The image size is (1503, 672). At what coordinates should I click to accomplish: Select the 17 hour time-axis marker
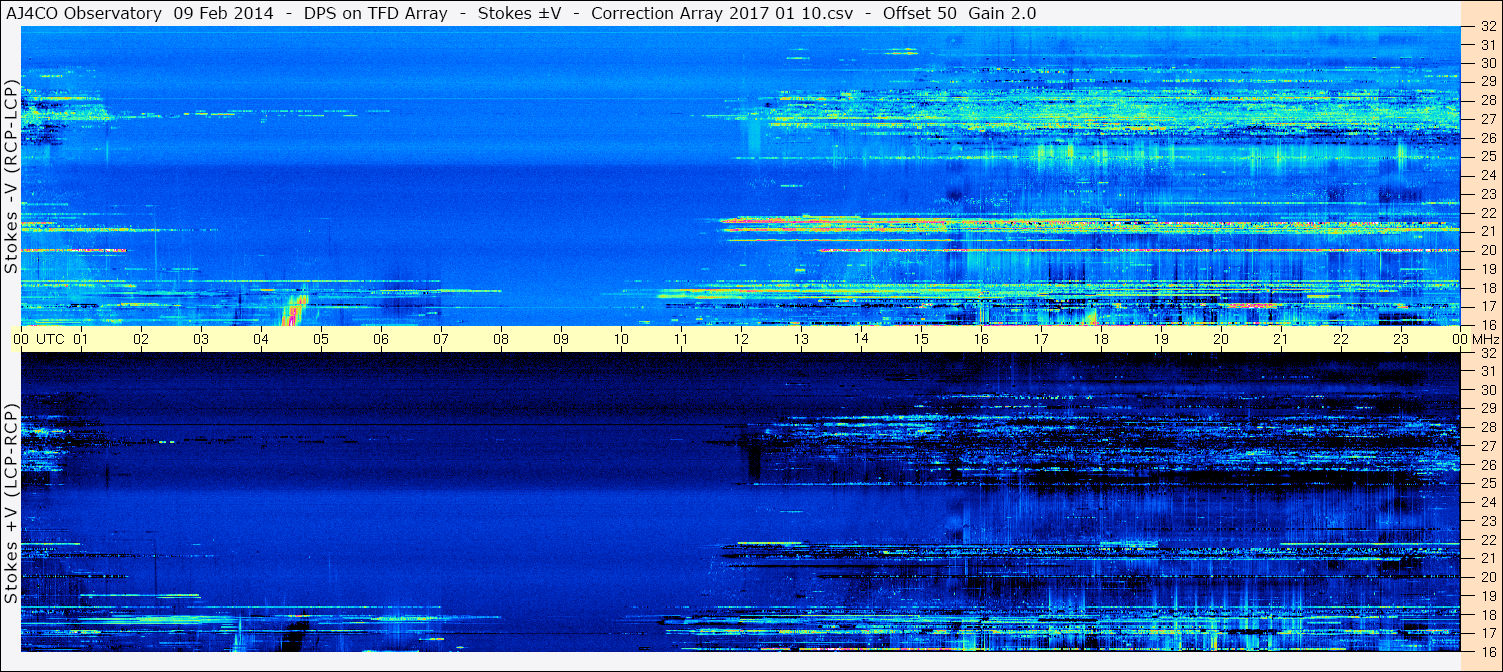1041,339
